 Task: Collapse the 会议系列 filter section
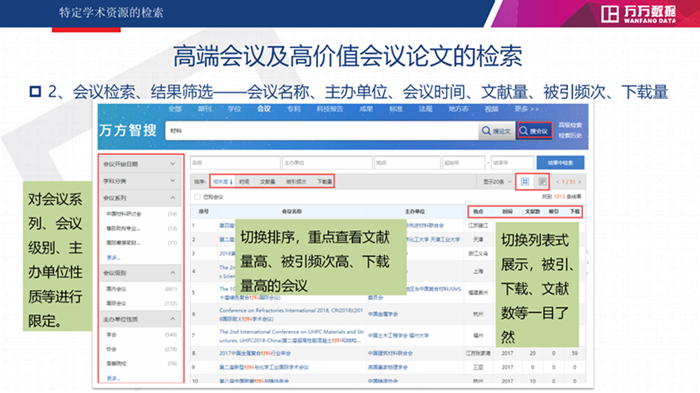point(139,198)
